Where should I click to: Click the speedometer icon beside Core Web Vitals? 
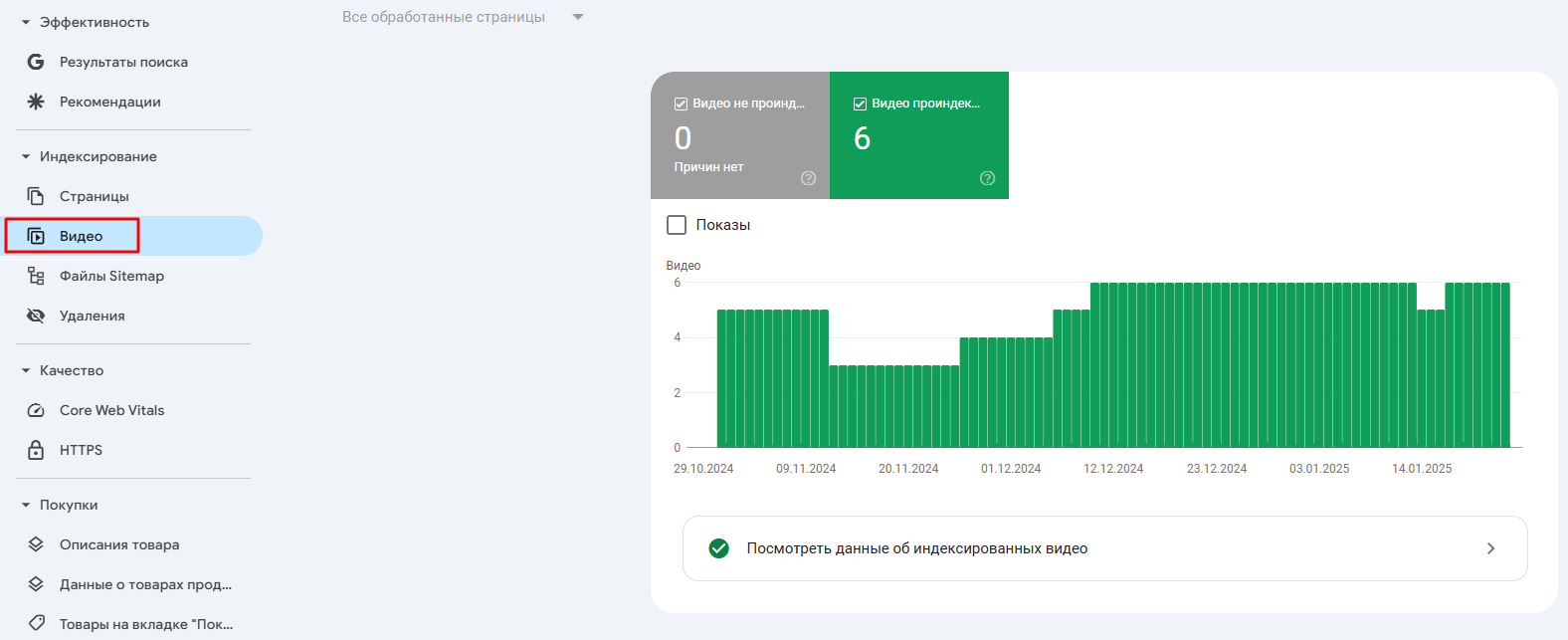[x=36, y=410]
